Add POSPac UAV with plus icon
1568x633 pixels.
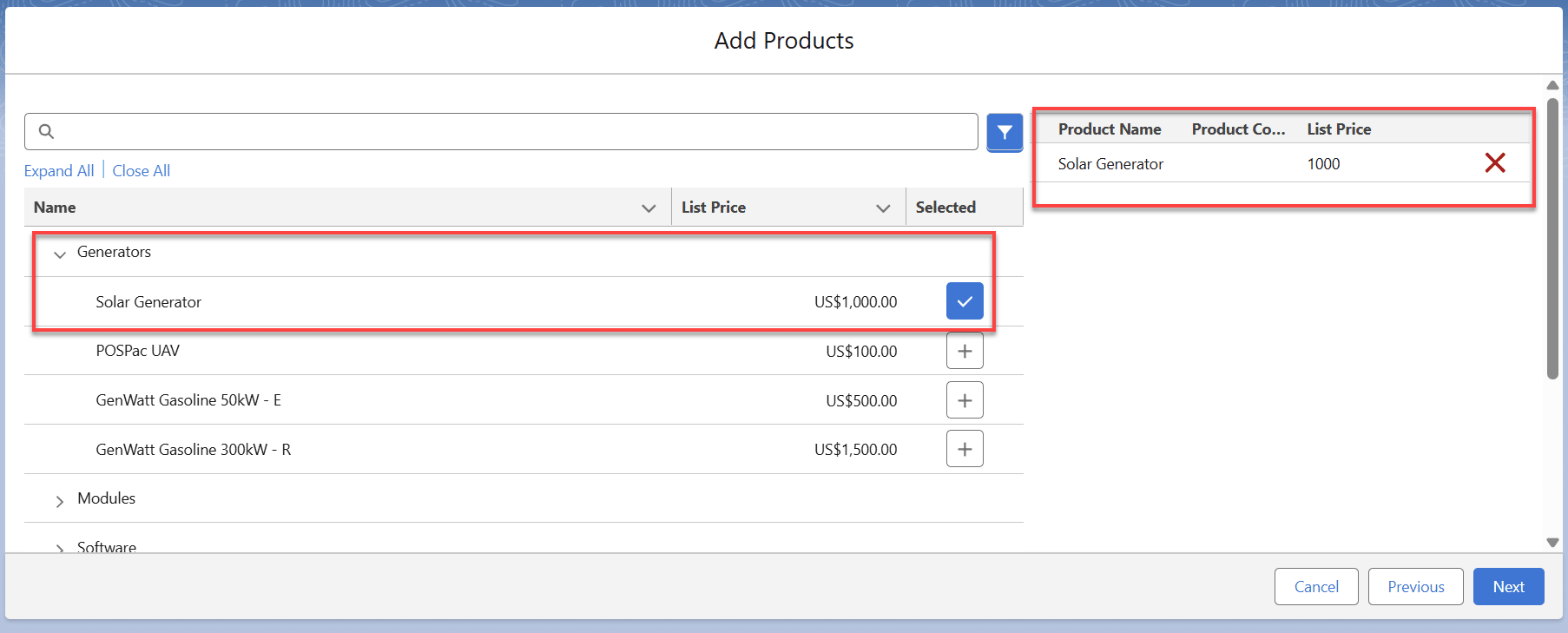(x=964, y=351)
